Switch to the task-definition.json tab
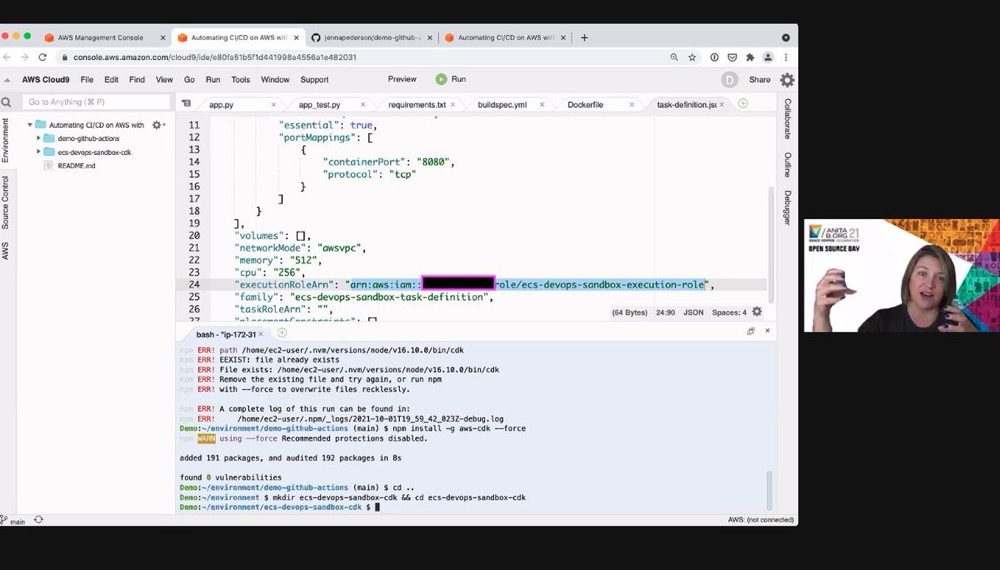 [688, 105]
